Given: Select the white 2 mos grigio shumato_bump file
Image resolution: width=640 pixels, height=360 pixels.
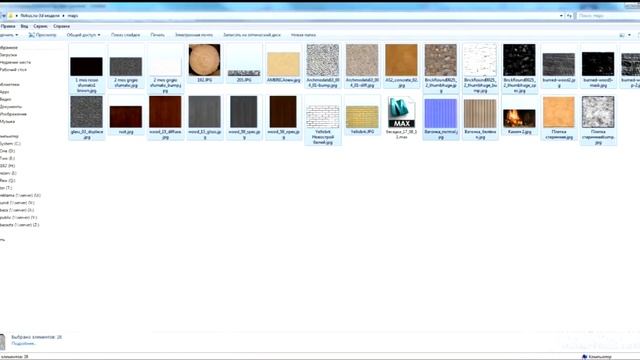Looking at the screenshot, I should pyautogui.click(x=165, y=66).
